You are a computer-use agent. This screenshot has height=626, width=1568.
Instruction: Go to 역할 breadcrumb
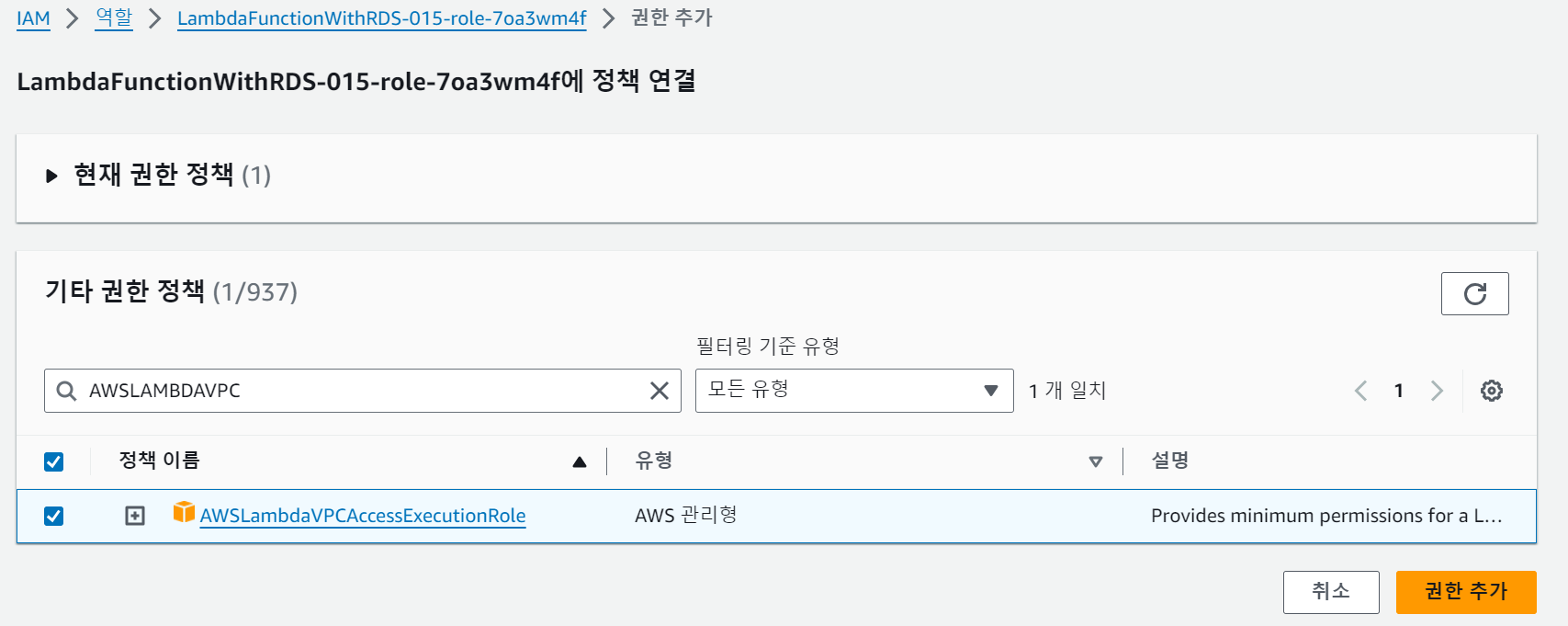click(x=114, y=18)
